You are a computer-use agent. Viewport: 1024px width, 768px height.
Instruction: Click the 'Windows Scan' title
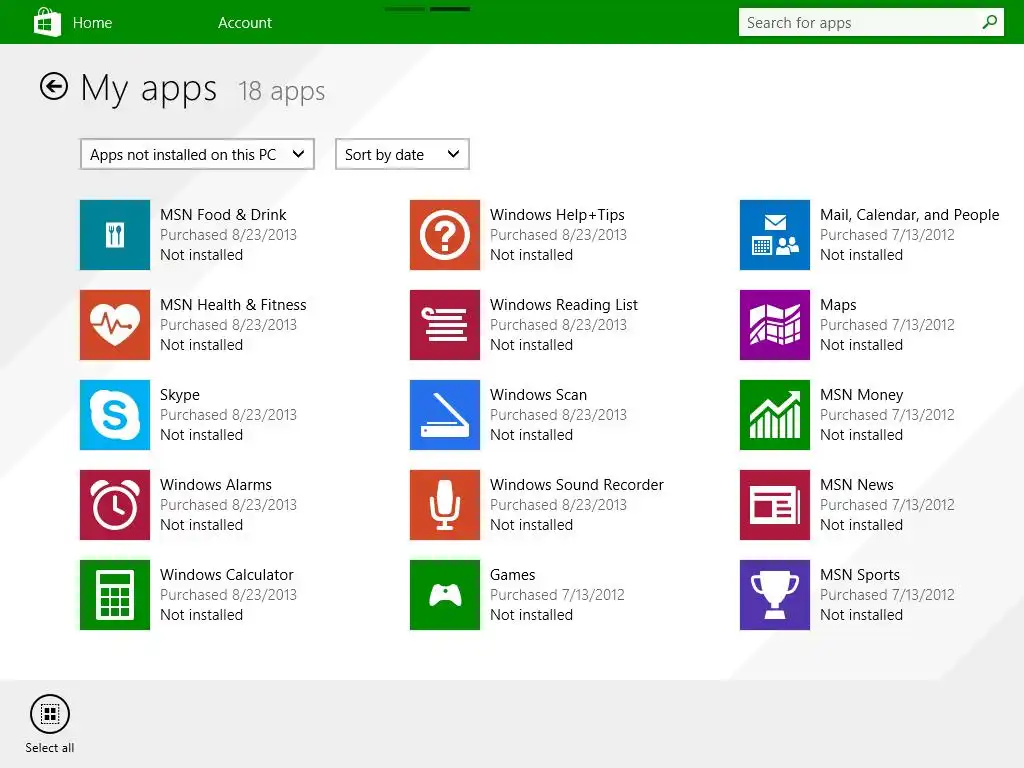pyautogui.click(x=538, y=395)
